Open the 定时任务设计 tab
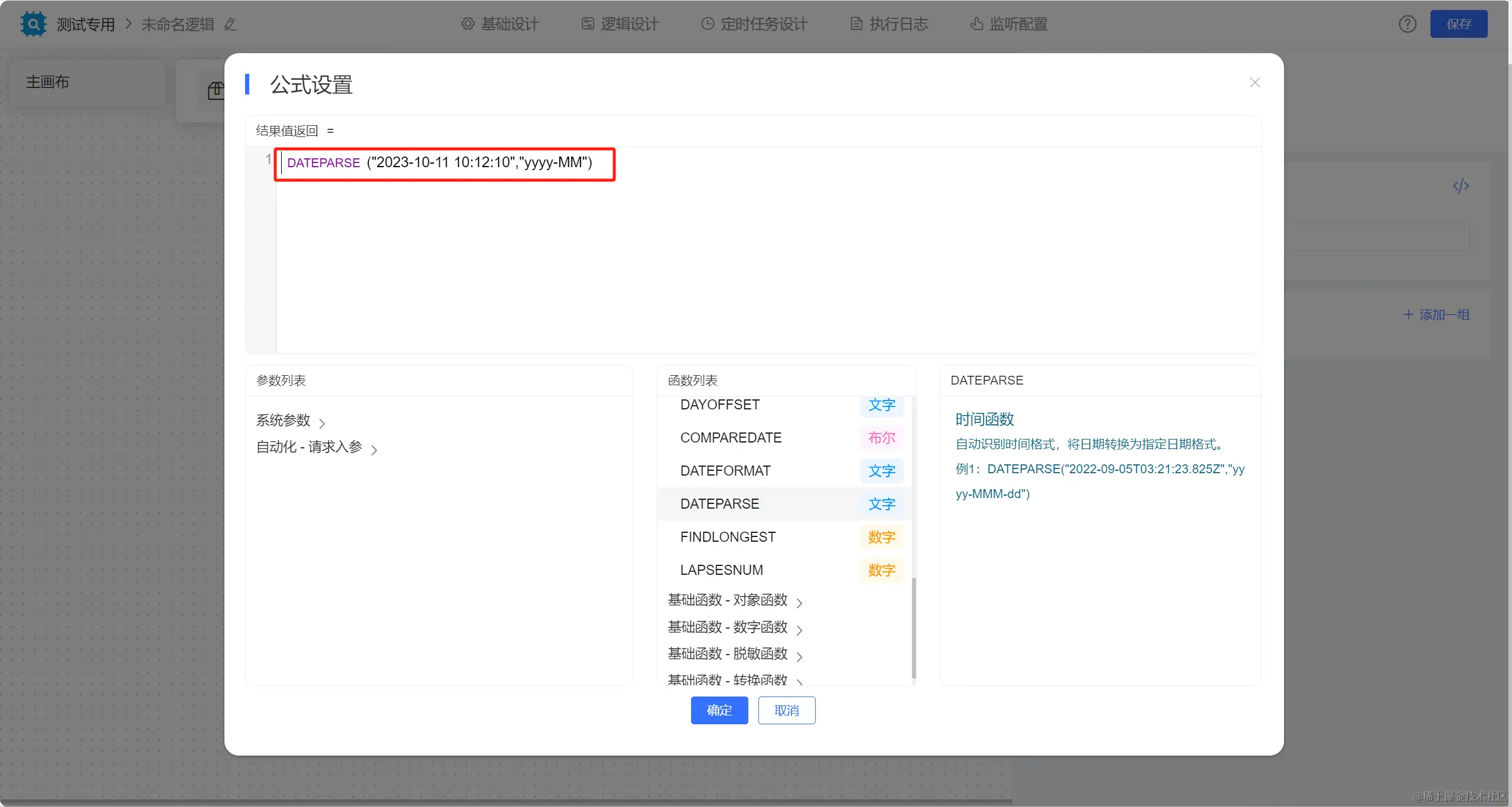1512x807 pixels. coord(754,24)
